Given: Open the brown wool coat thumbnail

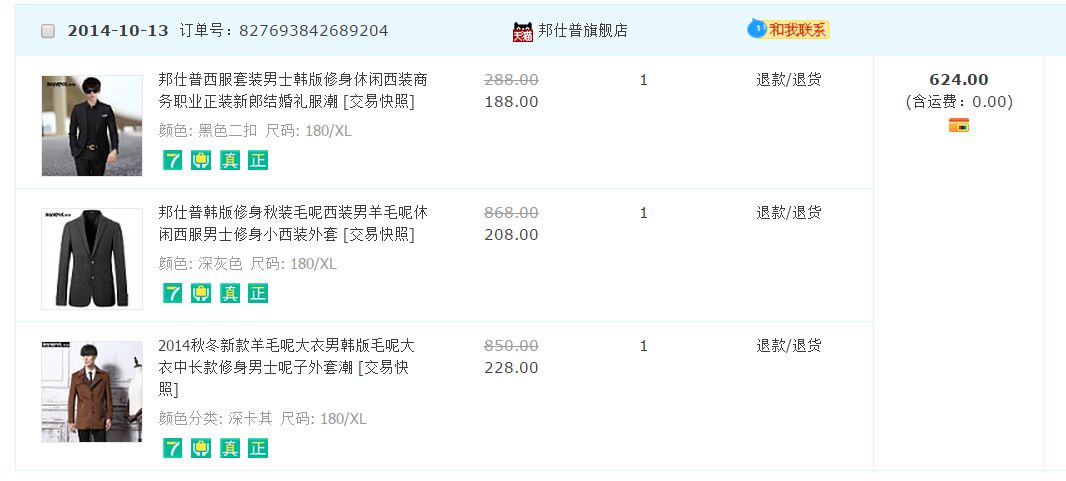Looking at the screenshot, I should coord(92,391).
